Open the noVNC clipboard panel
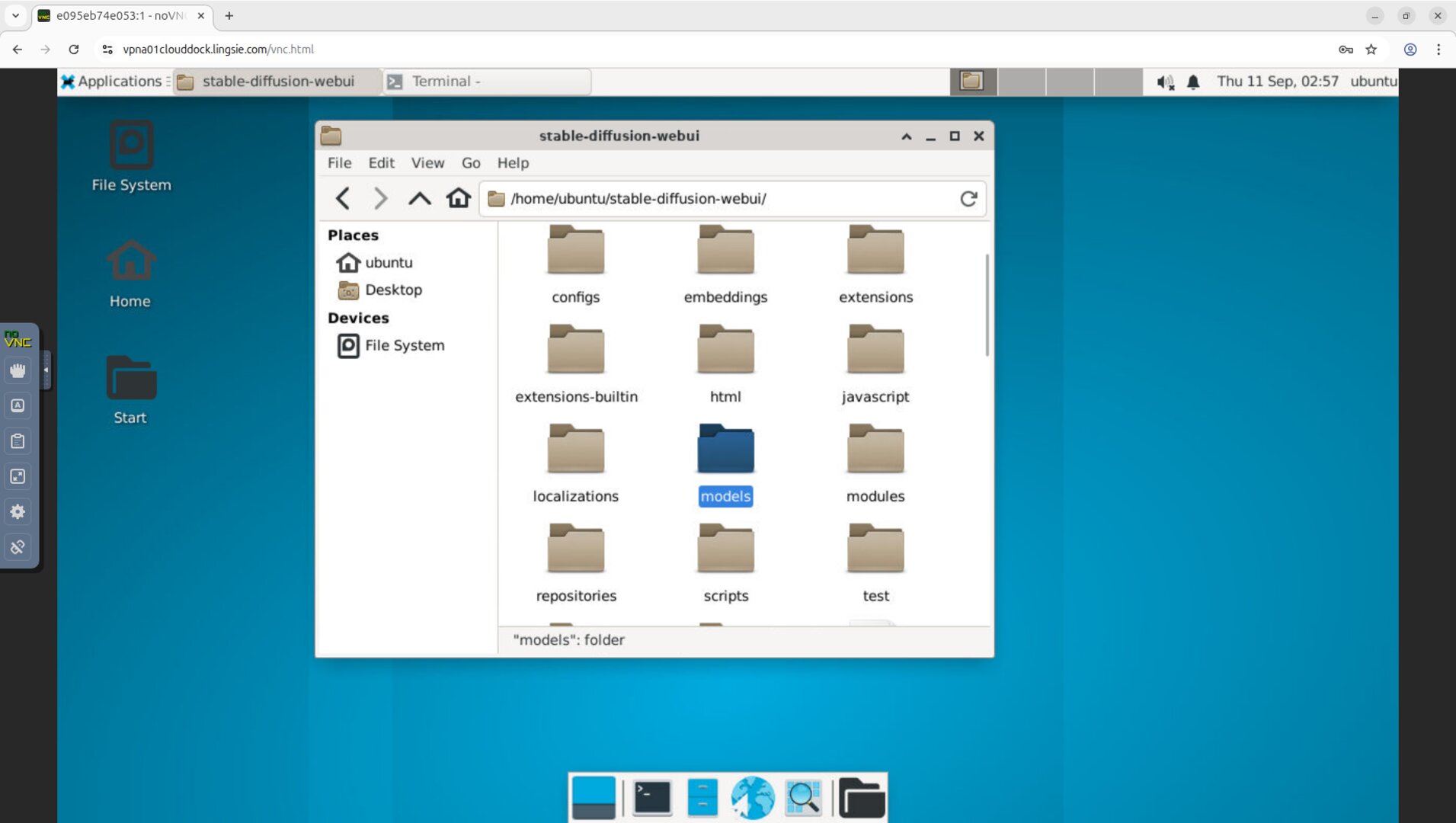 (18, 440)
